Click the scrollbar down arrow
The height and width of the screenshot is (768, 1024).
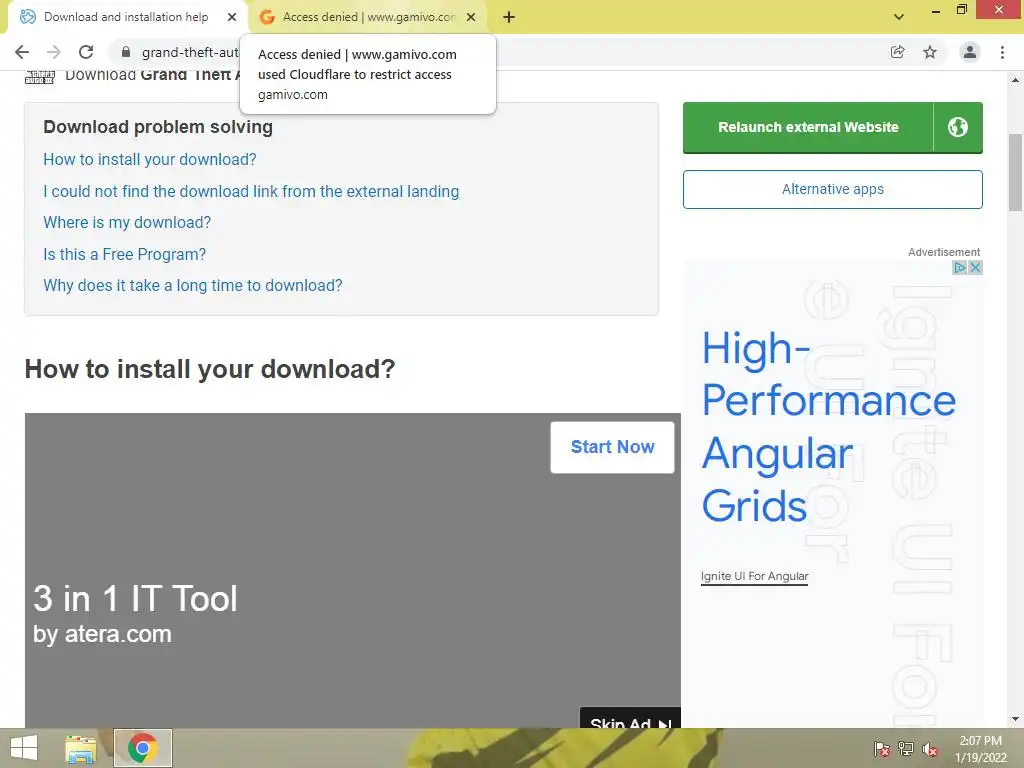point(1015,720)
